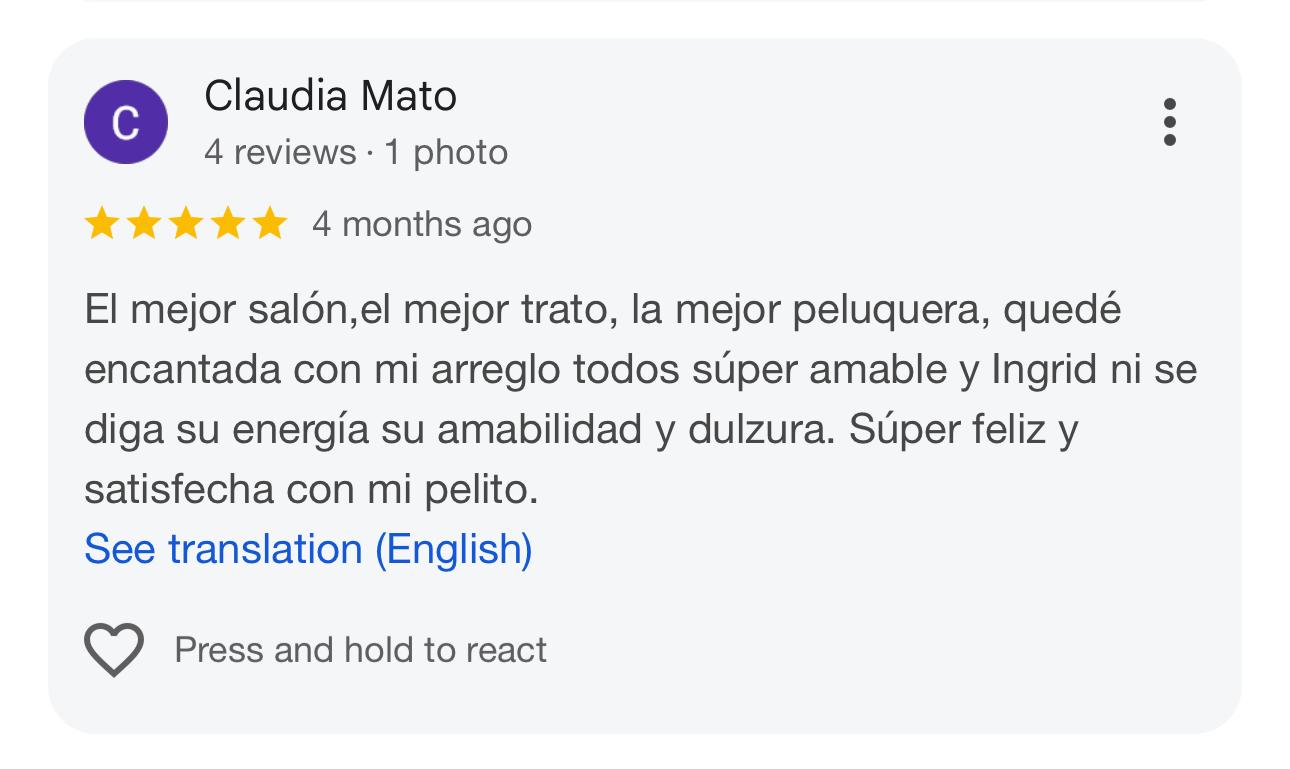The image size is (1290, 769).
Task: Click the "4 months ago" timestamp
Action: (x=421, y=224)
